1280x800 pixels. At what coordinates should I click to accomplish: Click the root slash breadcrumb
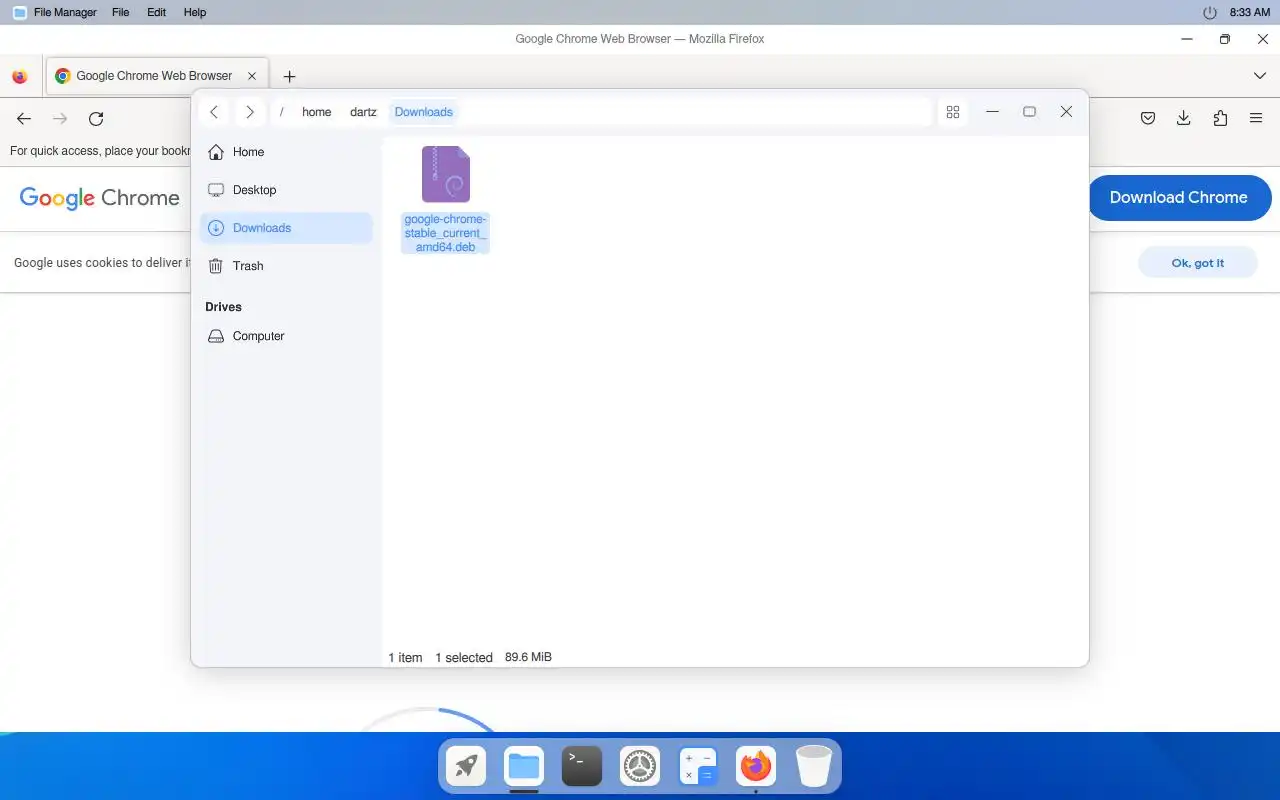coord(281,112)
